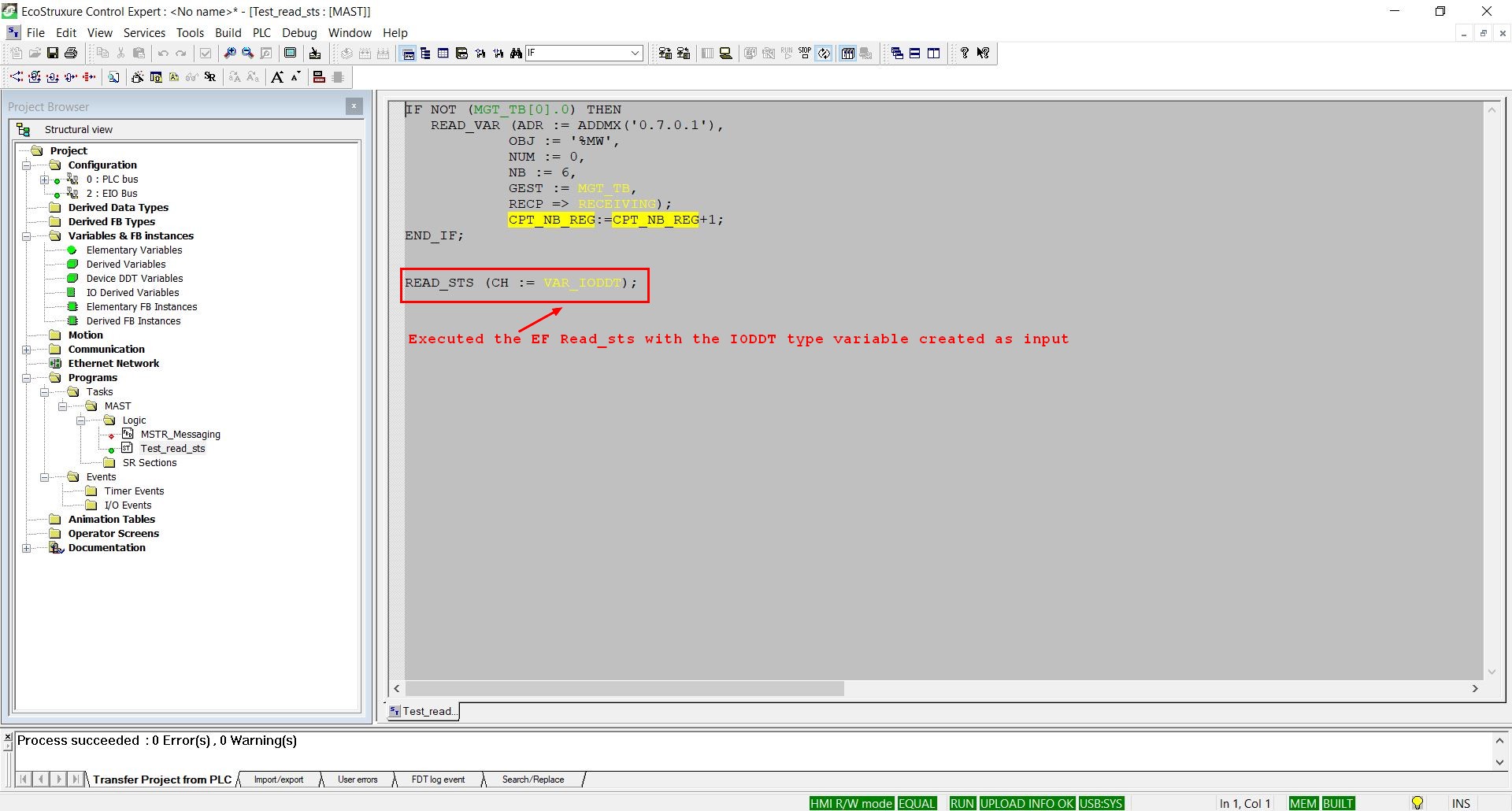Toggle HMI R/W mode status indicator

coord(851,803)
